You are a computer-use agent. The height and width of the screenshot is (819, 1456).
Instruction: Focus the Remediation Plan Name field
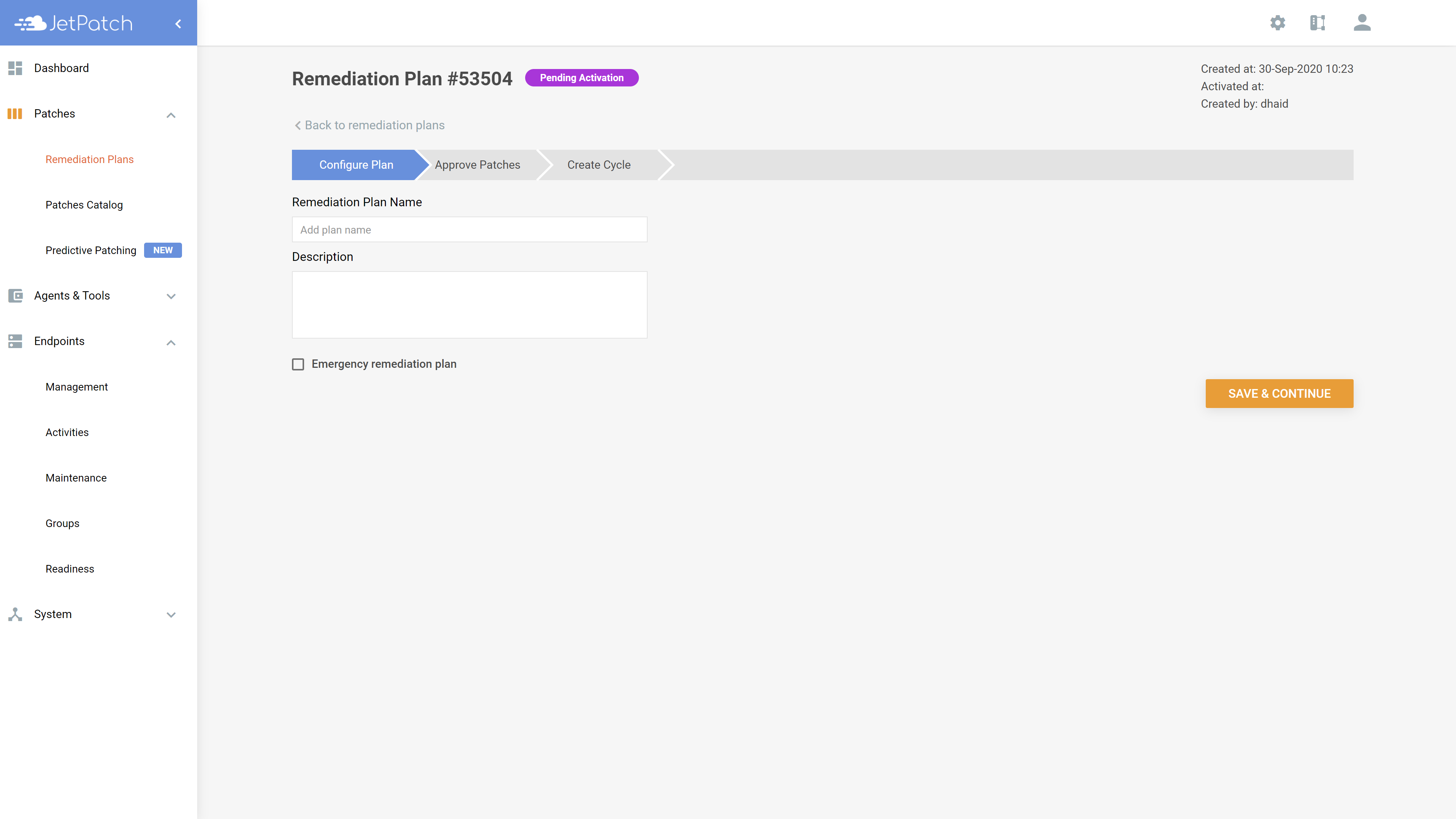[469, 229]
